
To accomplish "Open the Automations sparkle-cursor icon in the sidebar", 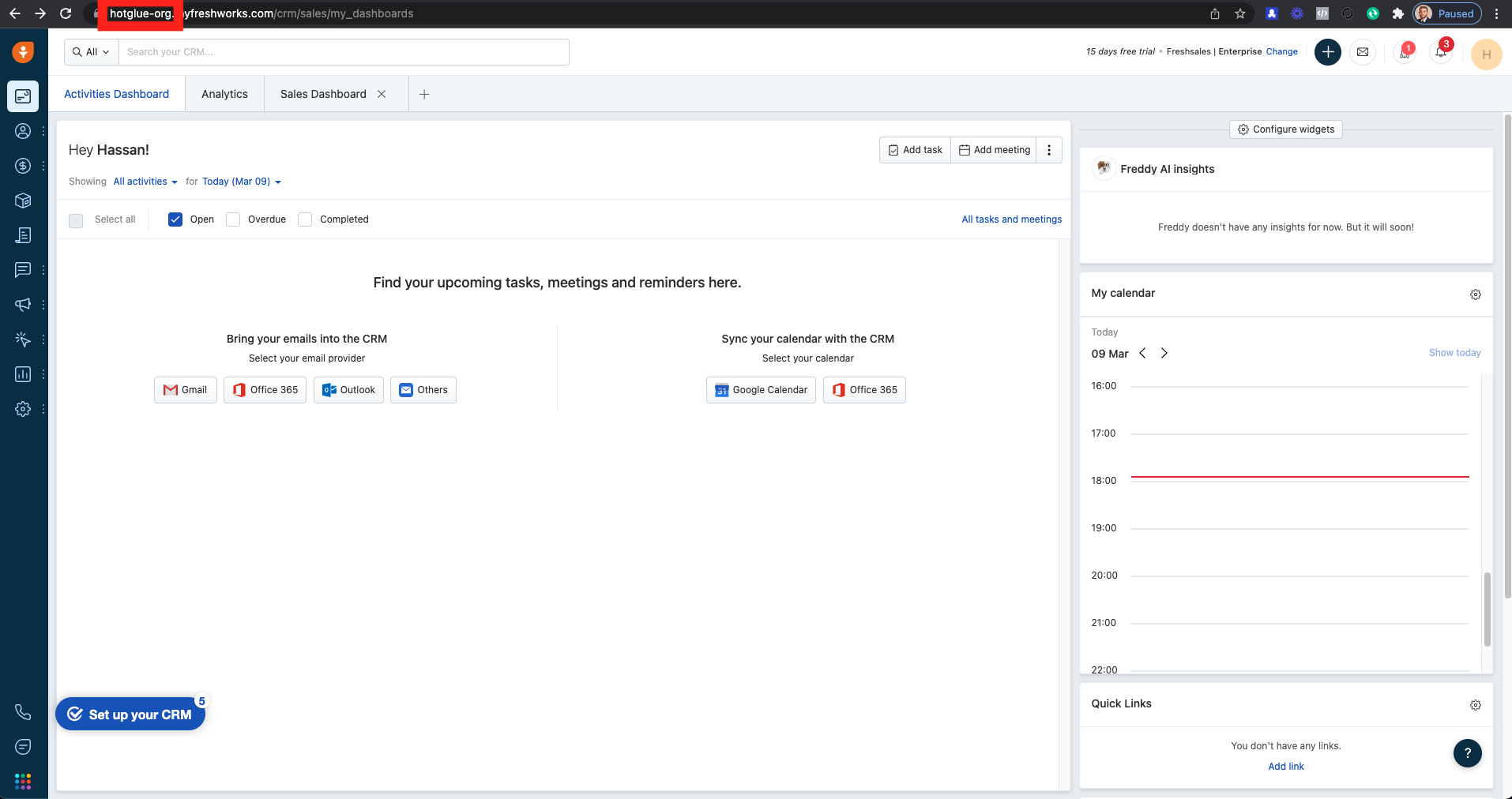I will pyautogui.click(x=23, y=339).
